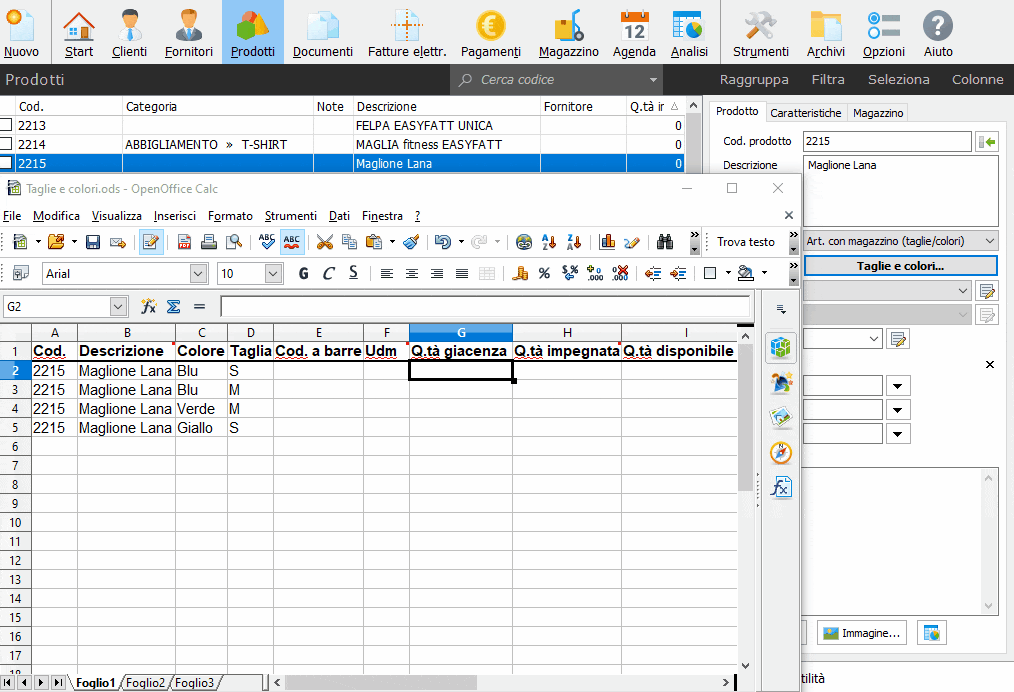Open the Fornitori section
The width and height of the screenshot is (1014, 692).
(x=189, y=32)
